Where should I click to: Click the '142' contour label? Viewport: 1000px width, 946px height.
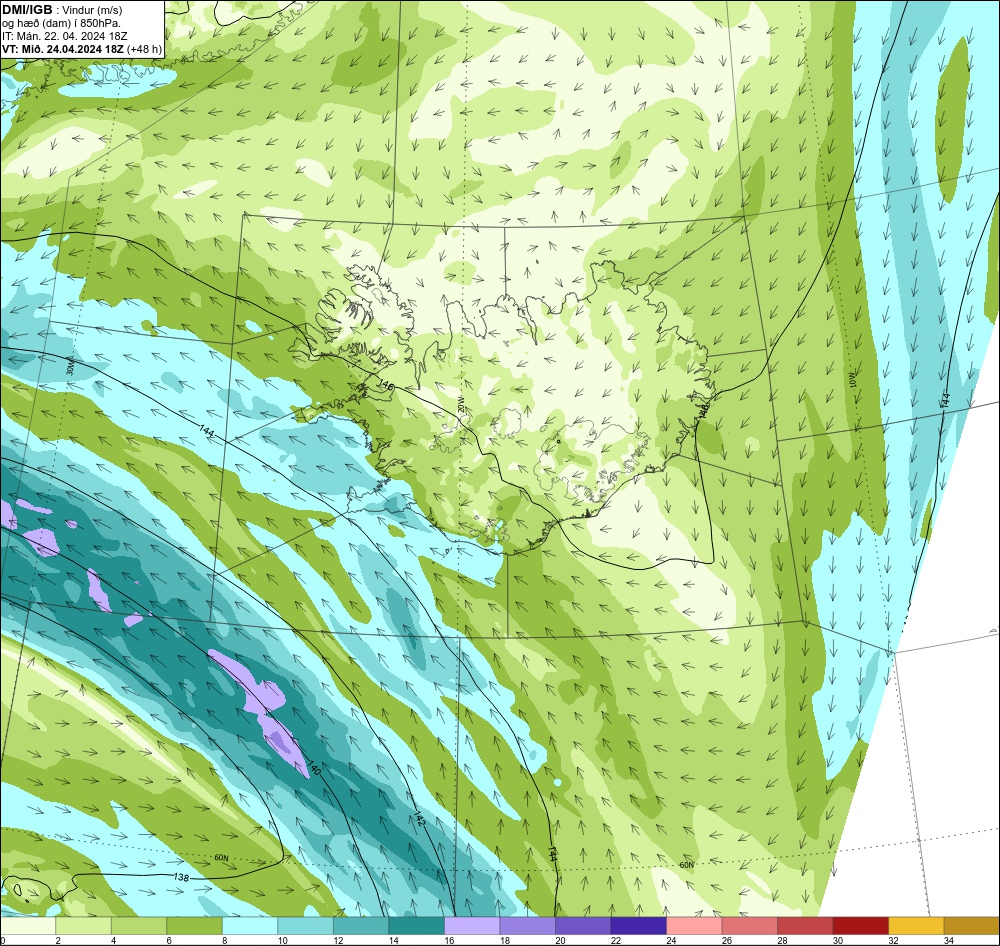point(420,819)
